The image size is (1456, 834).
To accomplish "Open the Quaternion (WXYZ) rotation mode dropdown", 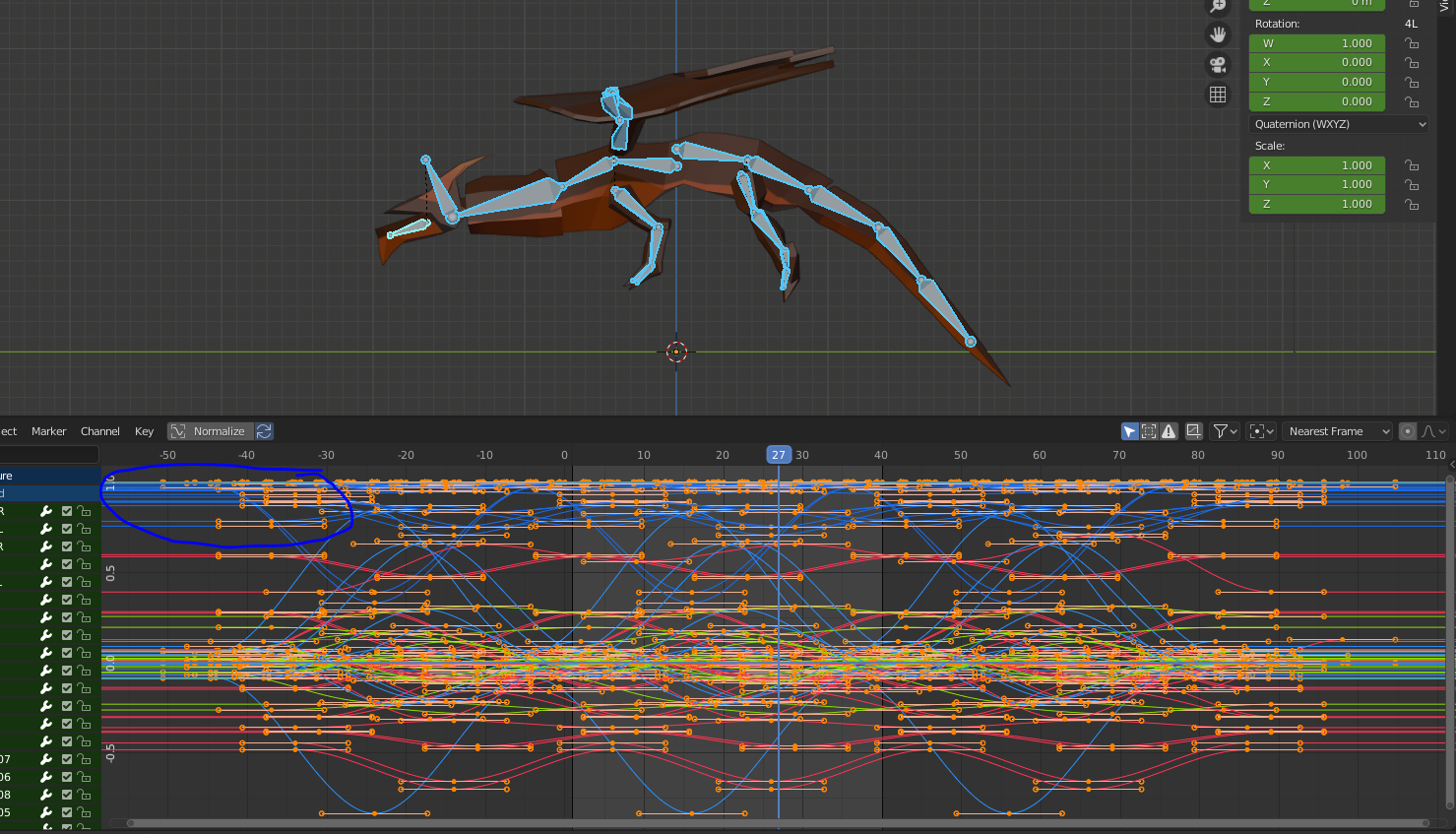I will click(x=1339, y=124).
